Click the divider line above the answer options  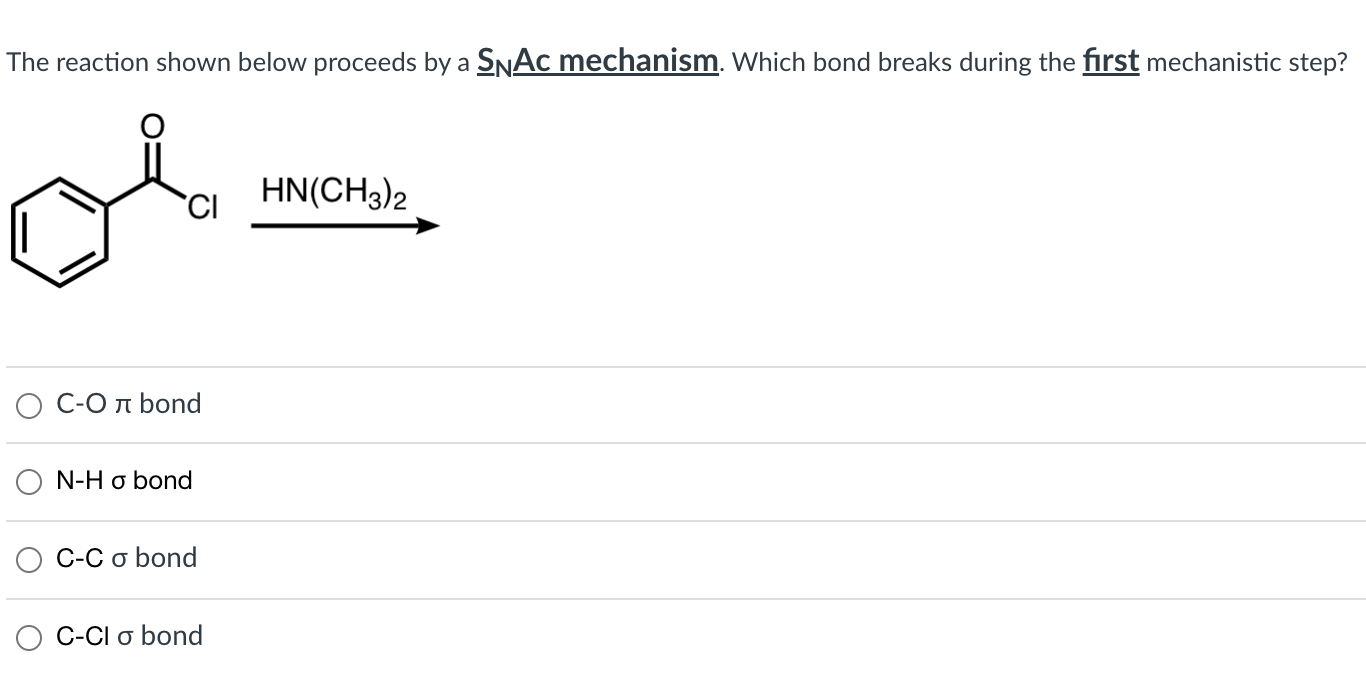click(x=683, y=366)
